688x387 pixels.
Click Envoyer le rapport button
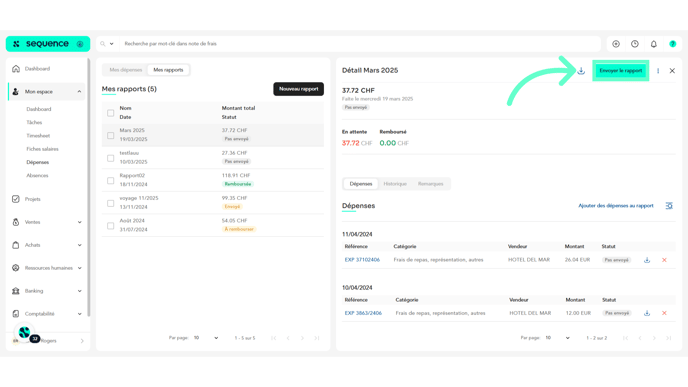point(620,71)
